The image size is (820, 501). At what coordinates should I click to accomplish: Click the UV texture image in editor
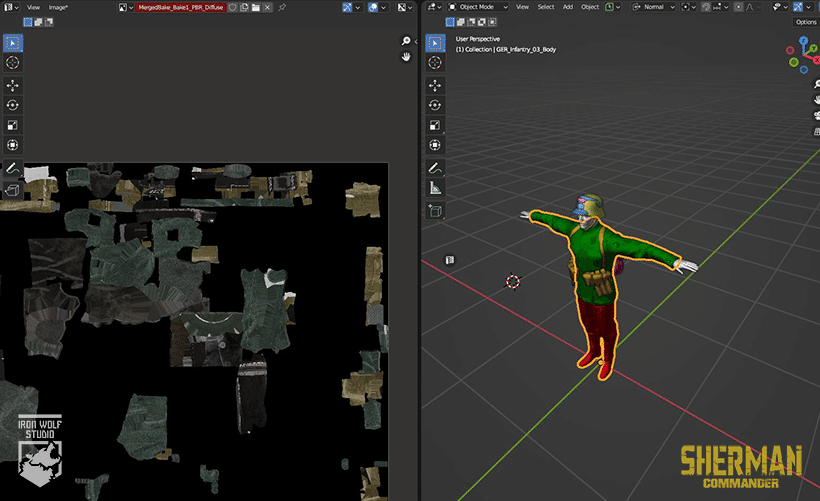point(194,332)
